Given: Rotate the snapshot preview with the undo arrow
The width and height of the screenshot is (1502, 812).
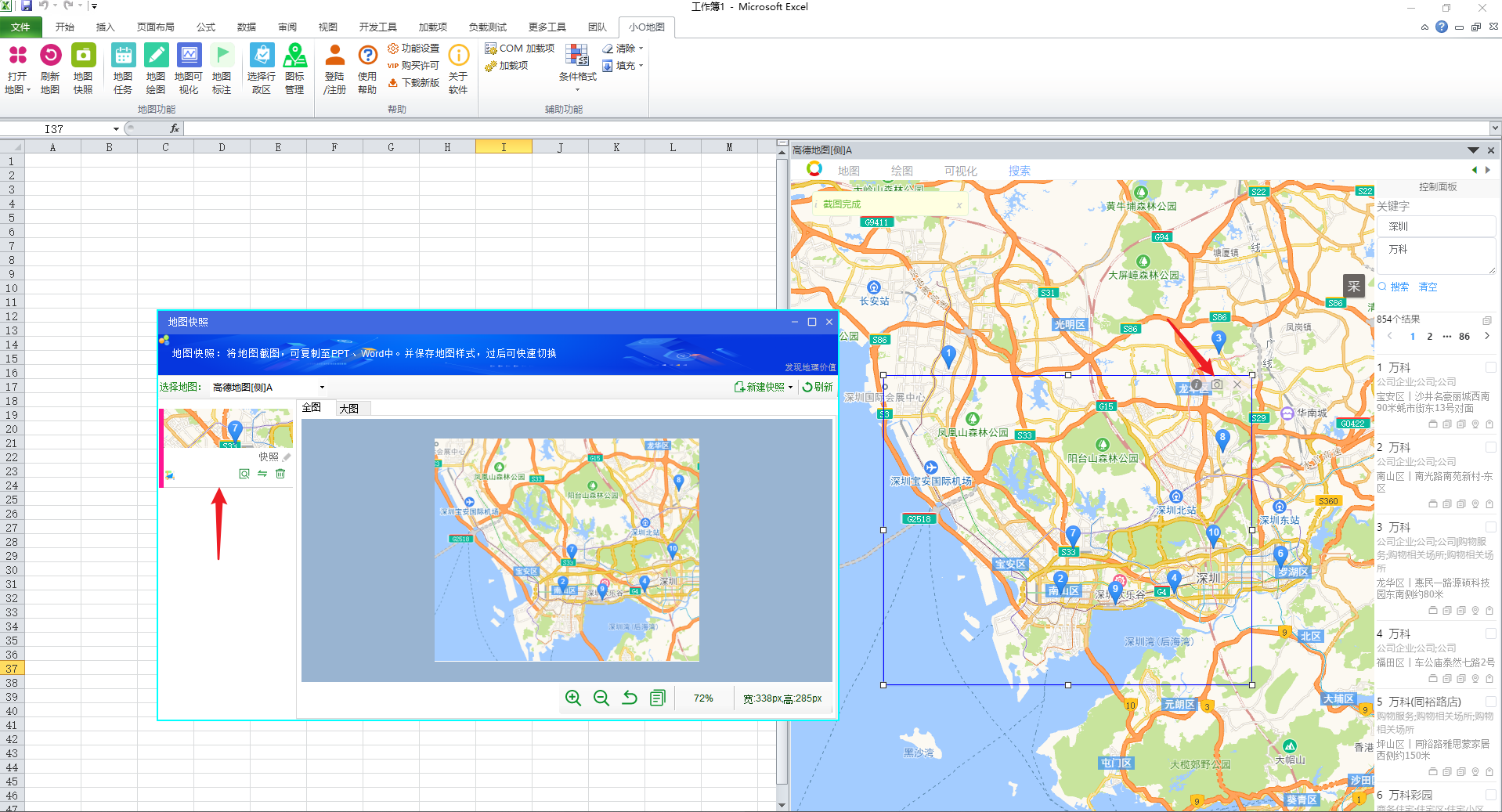Looking at the screenshot, I should (x=630, y=698).
